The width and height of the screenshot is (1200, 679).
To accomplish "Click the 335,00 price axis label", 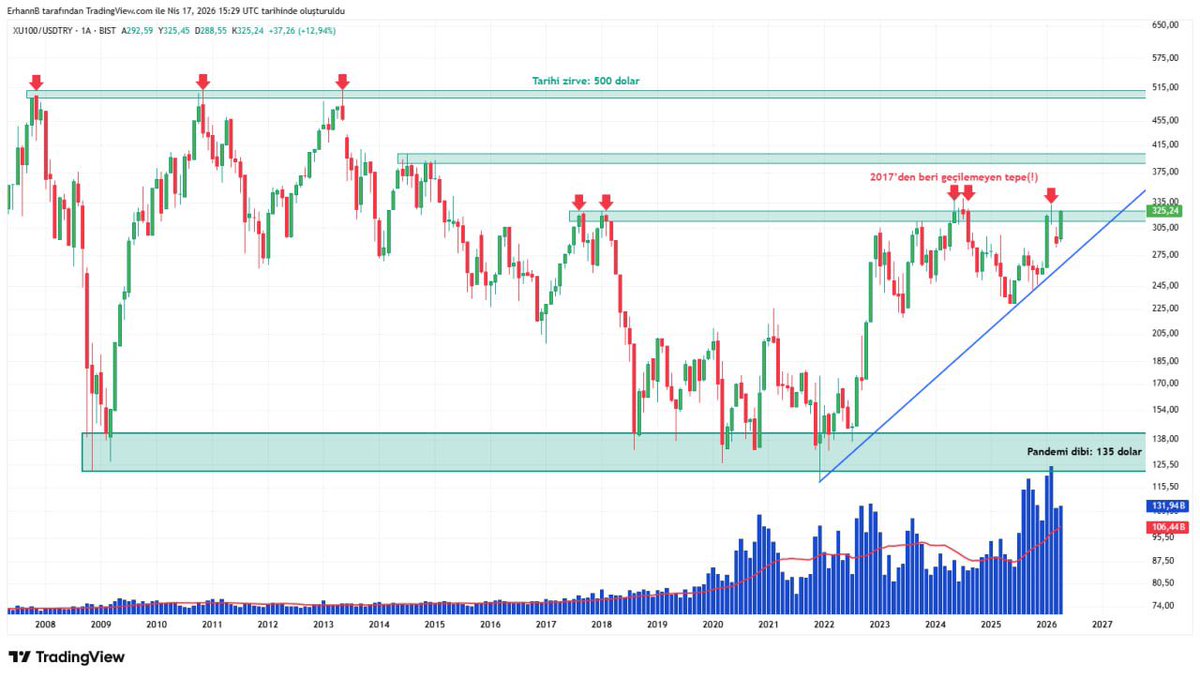I will pyautogui.click(x=1164, y=201).
